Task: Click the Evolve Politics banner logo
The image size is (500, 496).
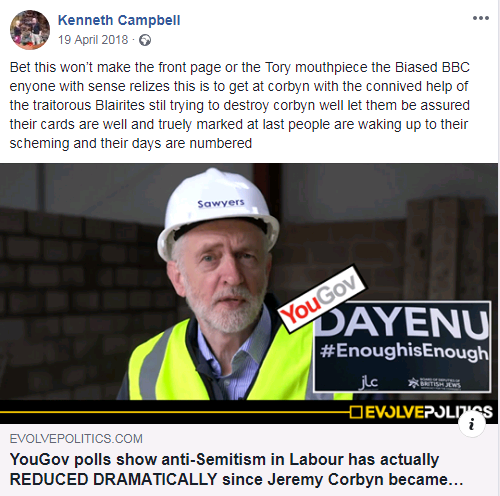Action: pos(421,412)
